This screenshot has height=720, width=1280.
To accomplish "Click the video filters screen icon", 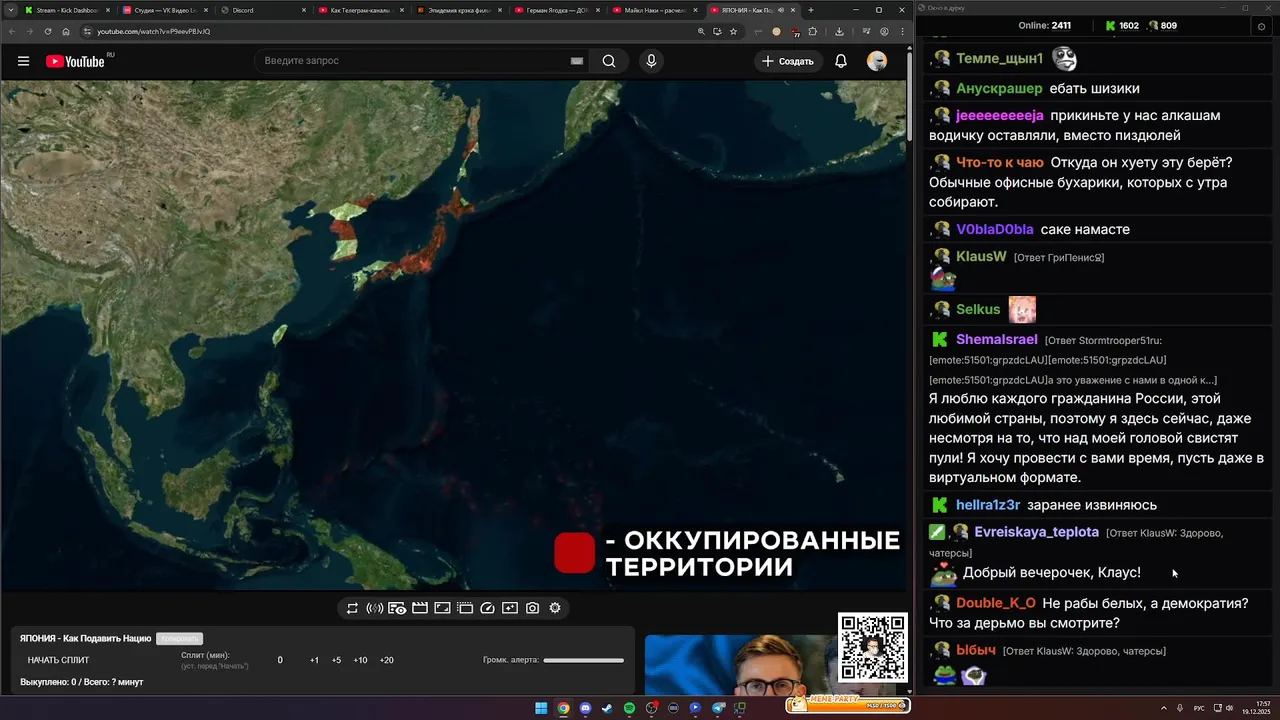I will [x=510, y=608].
